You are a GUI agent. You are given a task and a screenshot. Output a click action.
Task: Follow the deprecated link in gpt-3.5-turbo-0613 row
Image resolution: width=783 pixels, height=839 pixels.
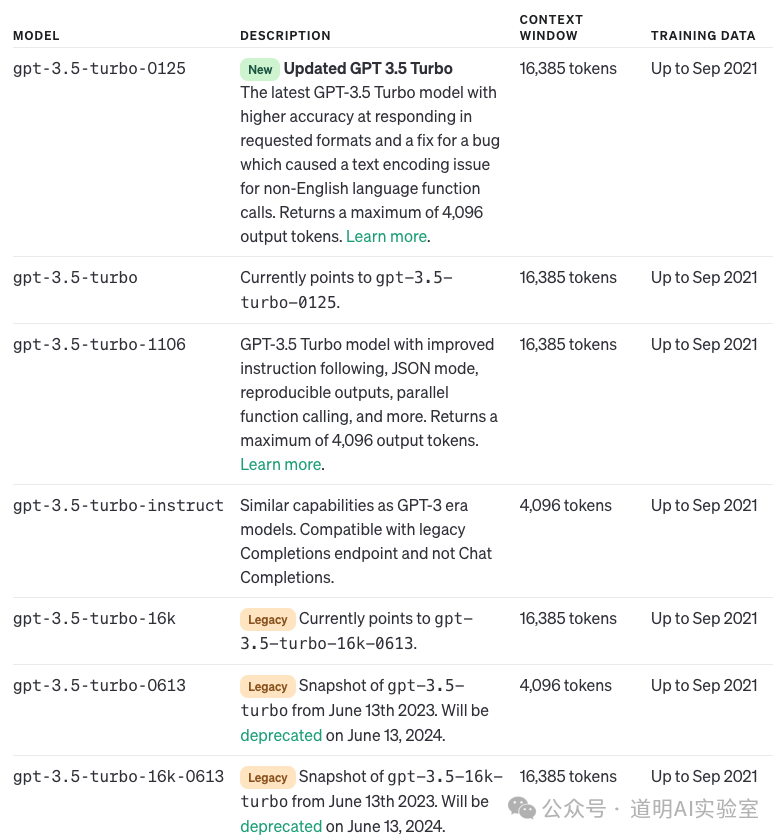(x=281, y=735)
